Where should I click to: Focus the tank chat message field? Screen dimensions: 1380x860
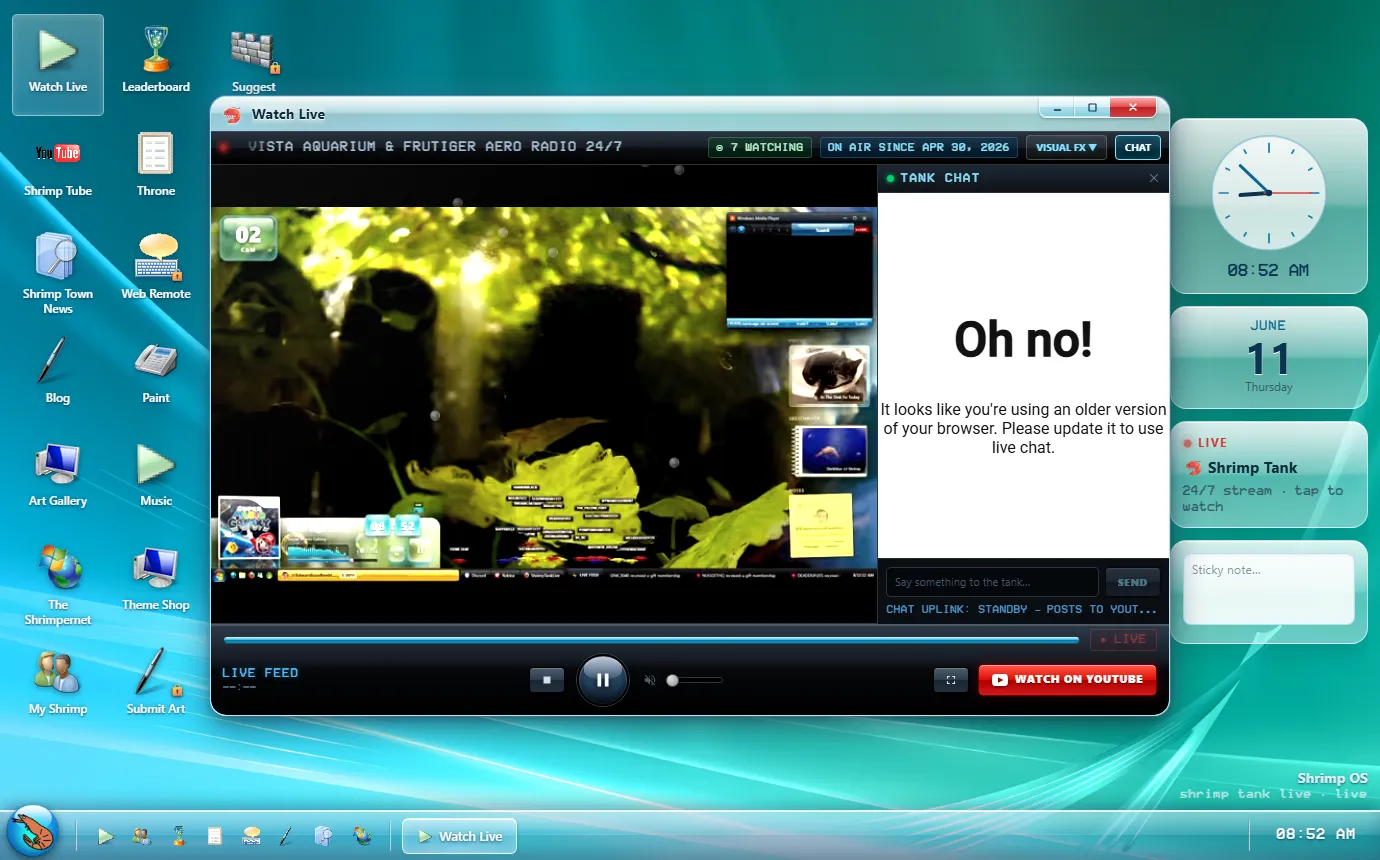(x=992, y=582)
